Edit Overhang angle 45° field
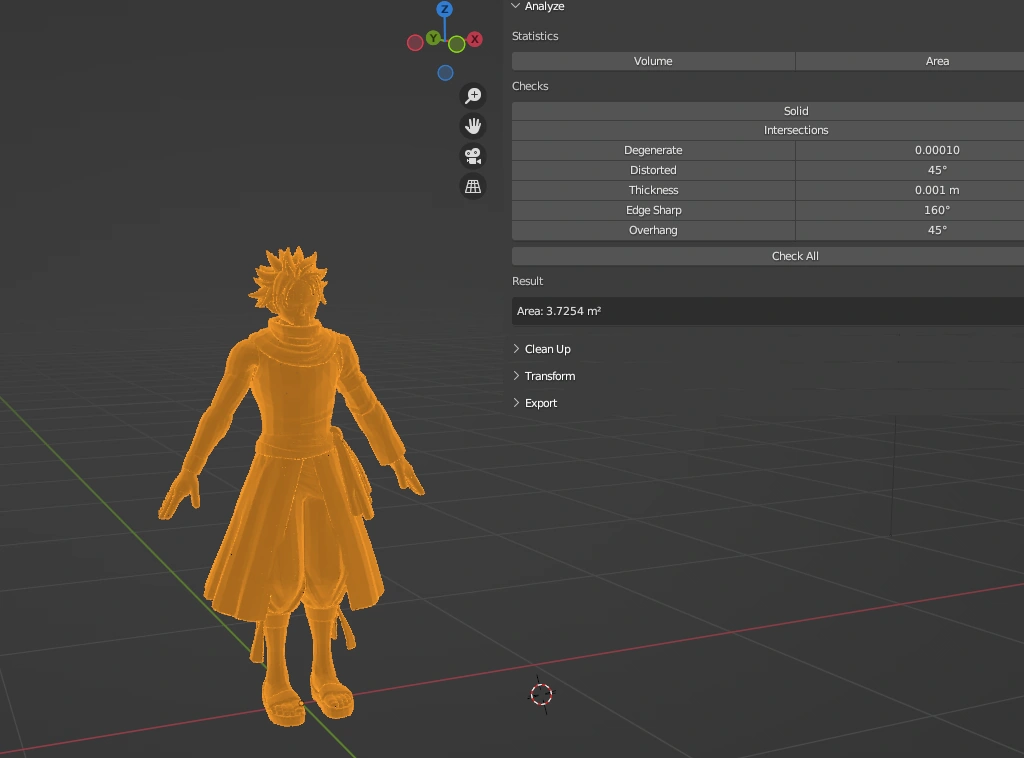Viewport: 1024px width, 758px height. 910,230
